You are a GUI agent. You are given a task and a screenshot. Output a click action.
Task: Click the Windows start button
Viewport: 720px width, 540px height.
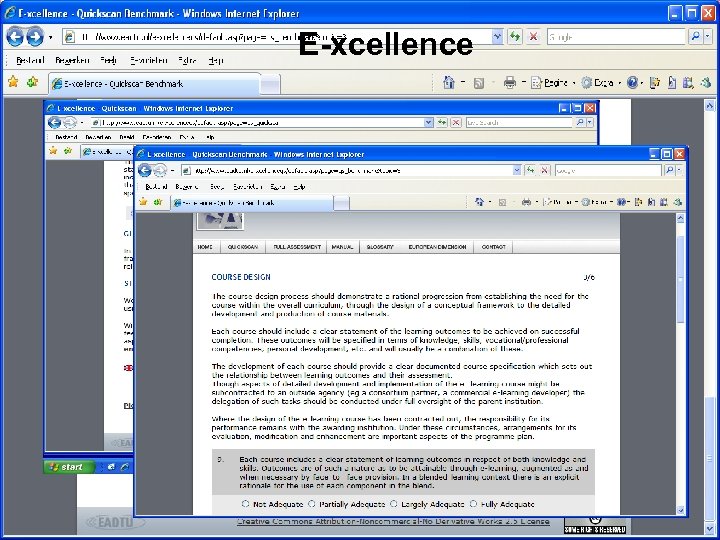click(x=70, y=467)
